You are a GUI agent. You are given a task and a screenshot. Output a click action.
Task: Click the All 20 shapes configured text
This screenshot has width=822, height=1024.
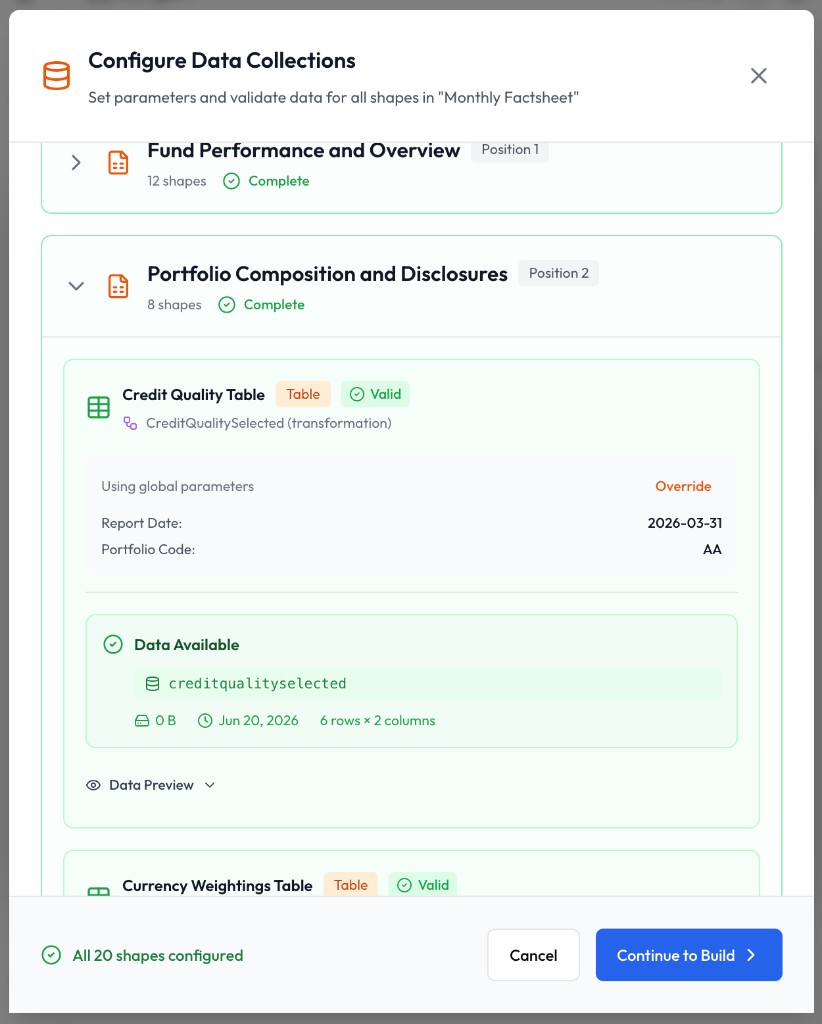click(158, 956)
